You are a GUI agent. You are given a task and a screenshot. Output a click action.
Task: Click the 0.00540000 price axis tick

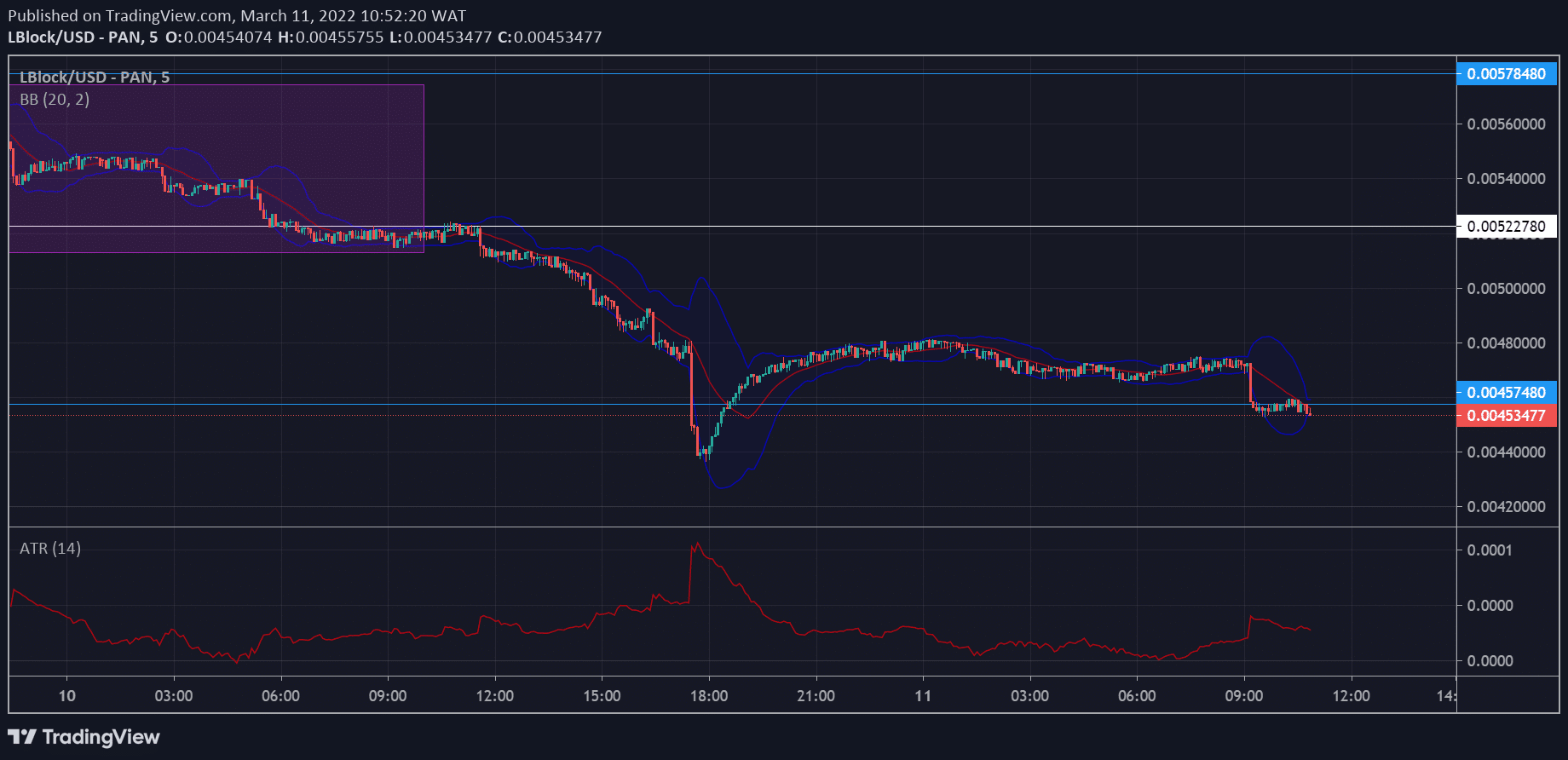click(x=1506, y=179)
